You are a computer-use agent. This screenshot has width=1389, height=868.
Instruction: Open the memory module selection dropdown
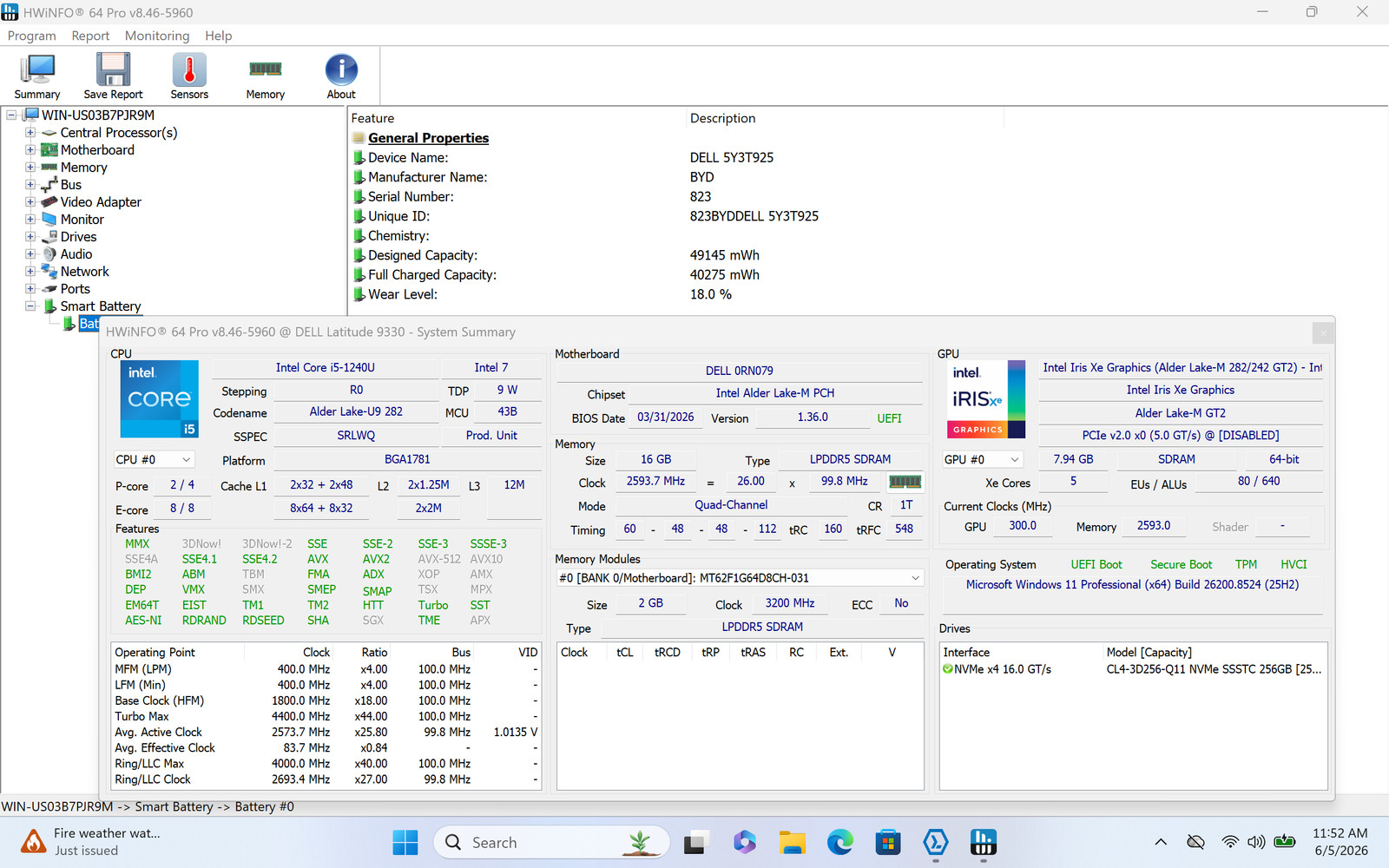tap(740, 578)
